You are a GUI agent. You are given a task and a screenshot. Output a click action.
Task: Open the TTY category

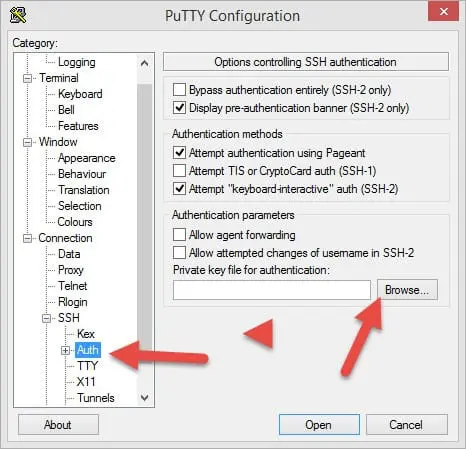(87, 366)
